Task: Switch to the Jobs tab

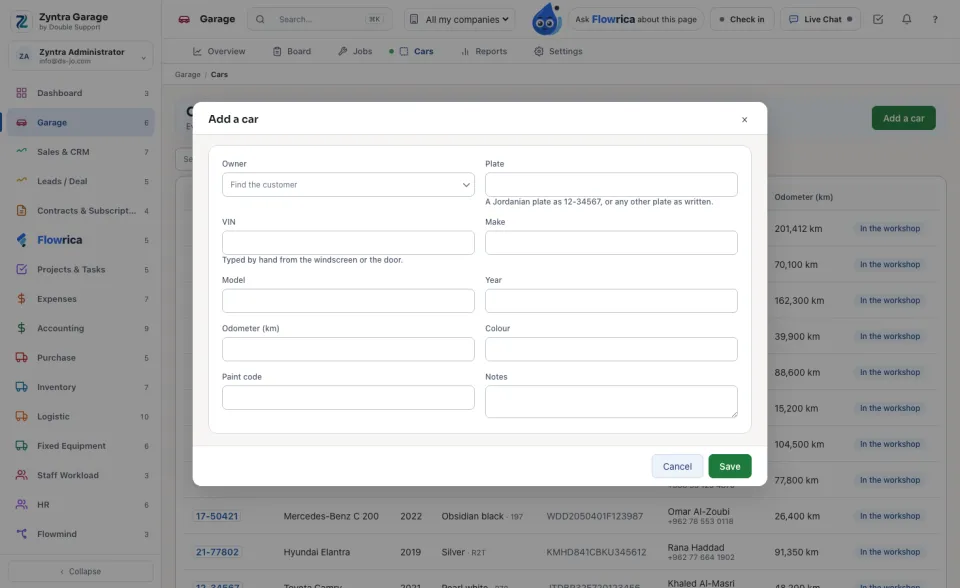Action: pos(355,51)
